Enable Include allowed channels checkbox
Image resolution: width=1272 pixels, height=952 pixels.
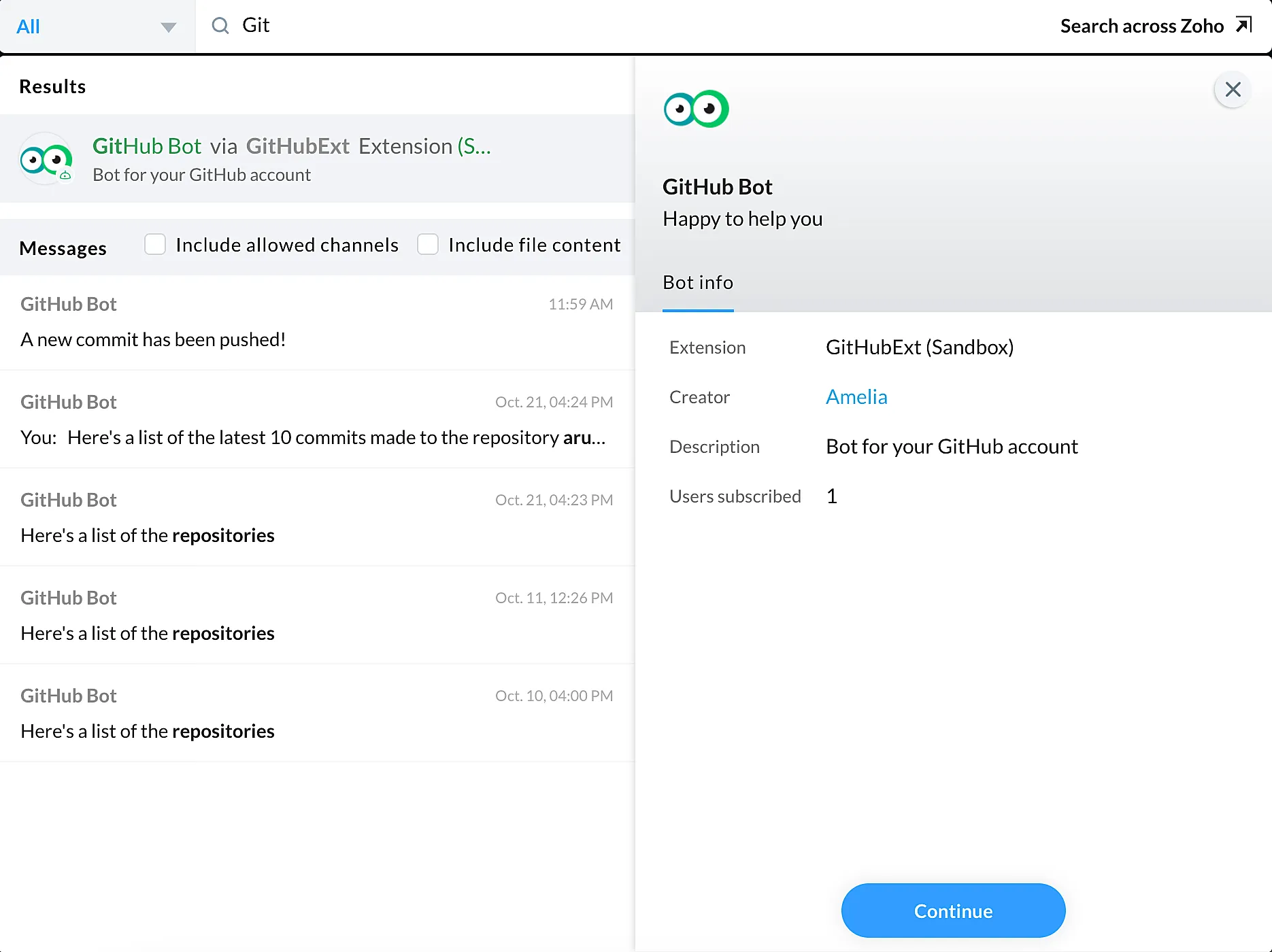tap(155, 244)
